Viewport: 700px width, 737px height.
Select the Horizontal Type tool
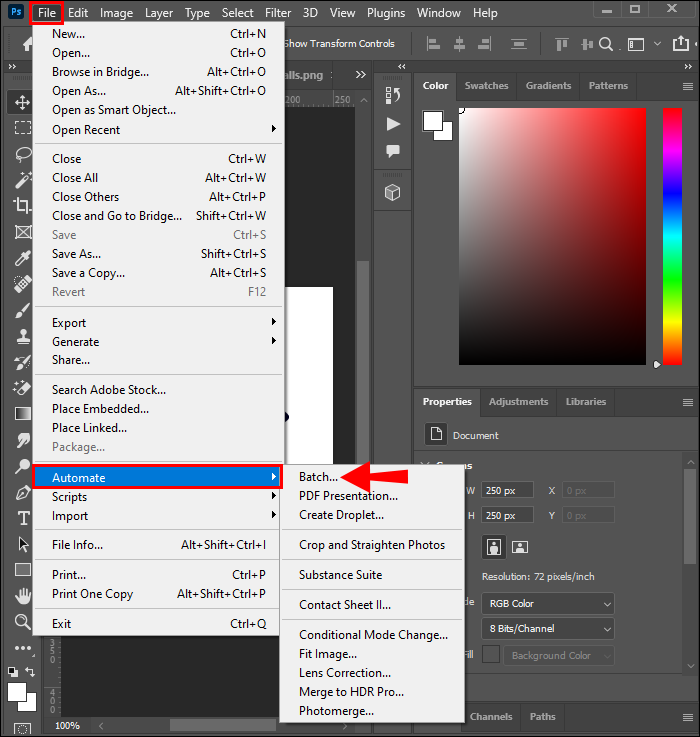click(x=23, y=518)
